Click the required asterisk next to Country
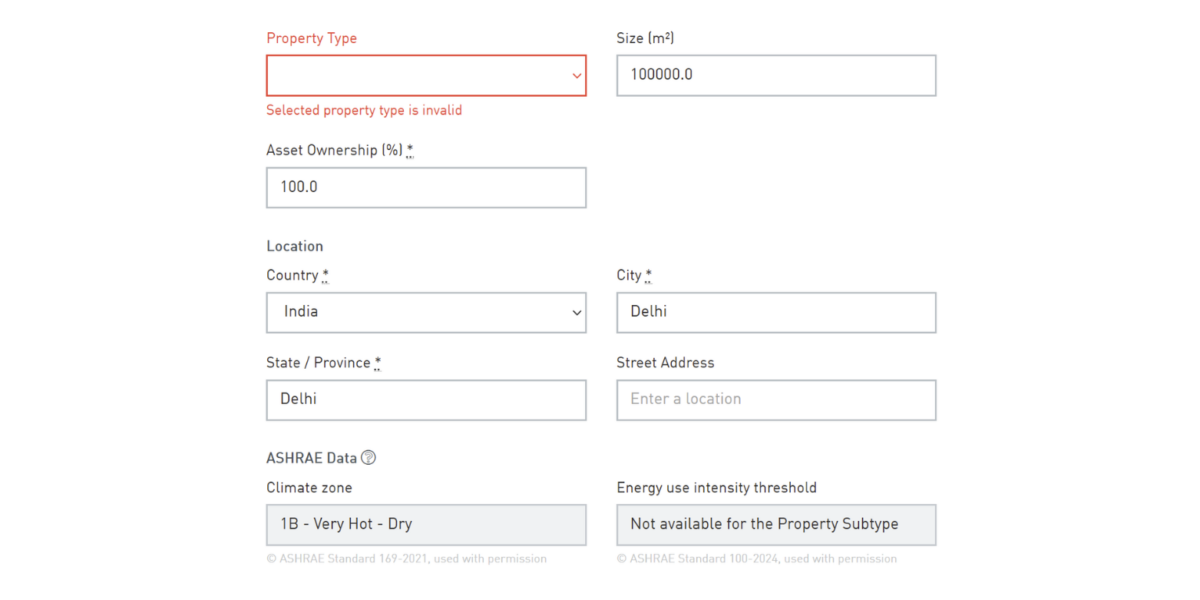1200x600 pixels. 326,275
